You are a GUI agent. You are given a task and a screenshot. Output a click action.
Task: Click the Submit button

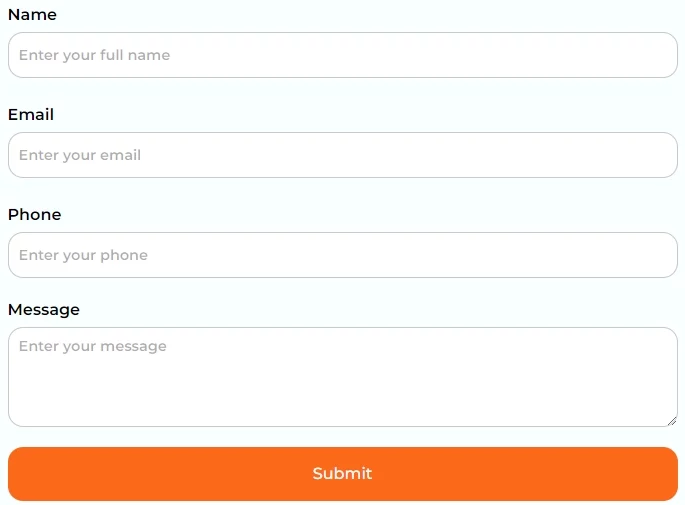tap(342, 473)
